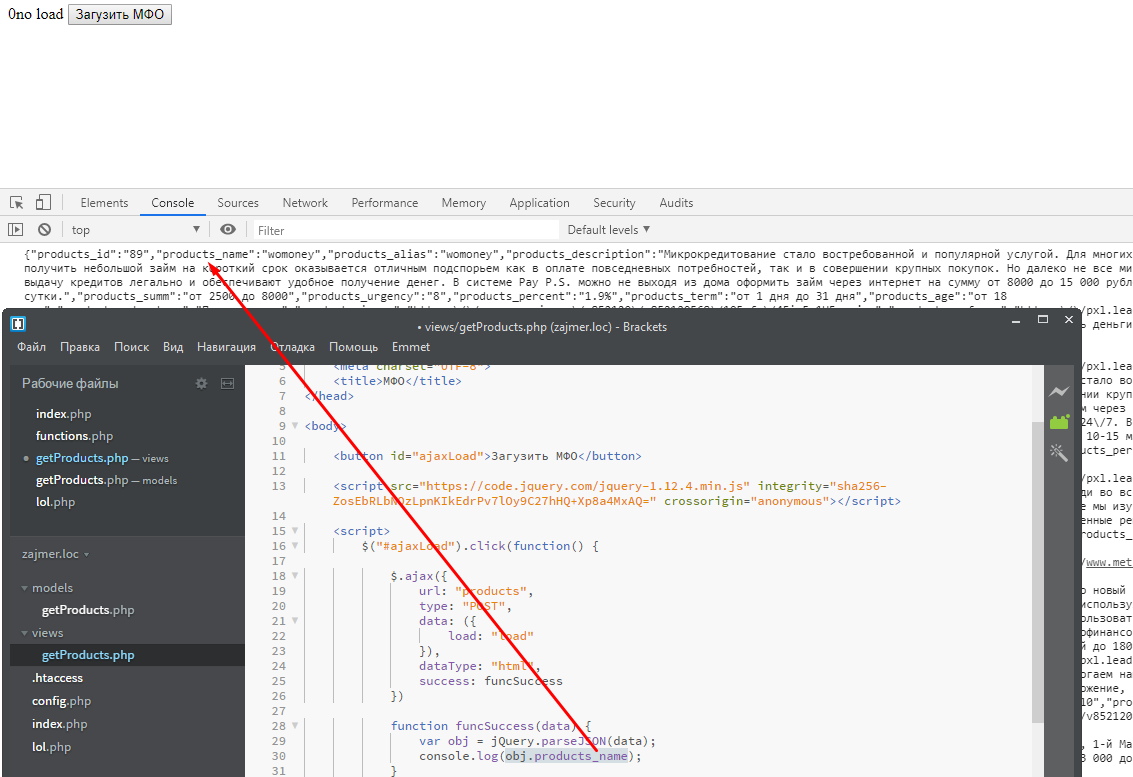Open the Elements tab in DevTools
This screenshot has width=1133, height=777.
tap(104, 203)
